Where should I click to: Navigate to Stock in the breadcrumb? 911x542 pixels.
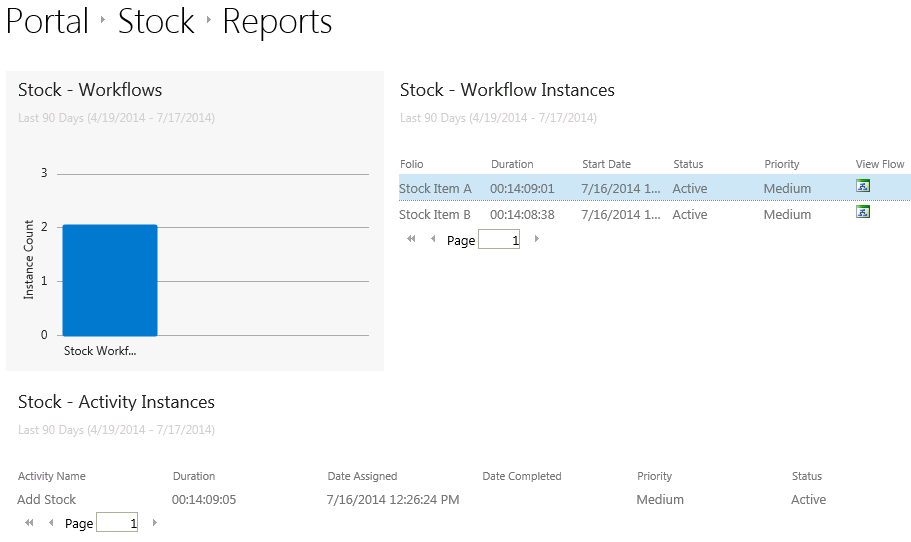pyautogui.click(x=156, y=21)
